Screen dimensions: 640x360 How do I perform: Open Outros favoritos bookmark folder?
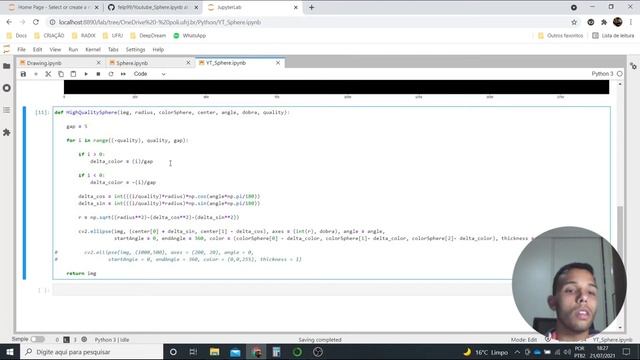[x=560, y=36]
